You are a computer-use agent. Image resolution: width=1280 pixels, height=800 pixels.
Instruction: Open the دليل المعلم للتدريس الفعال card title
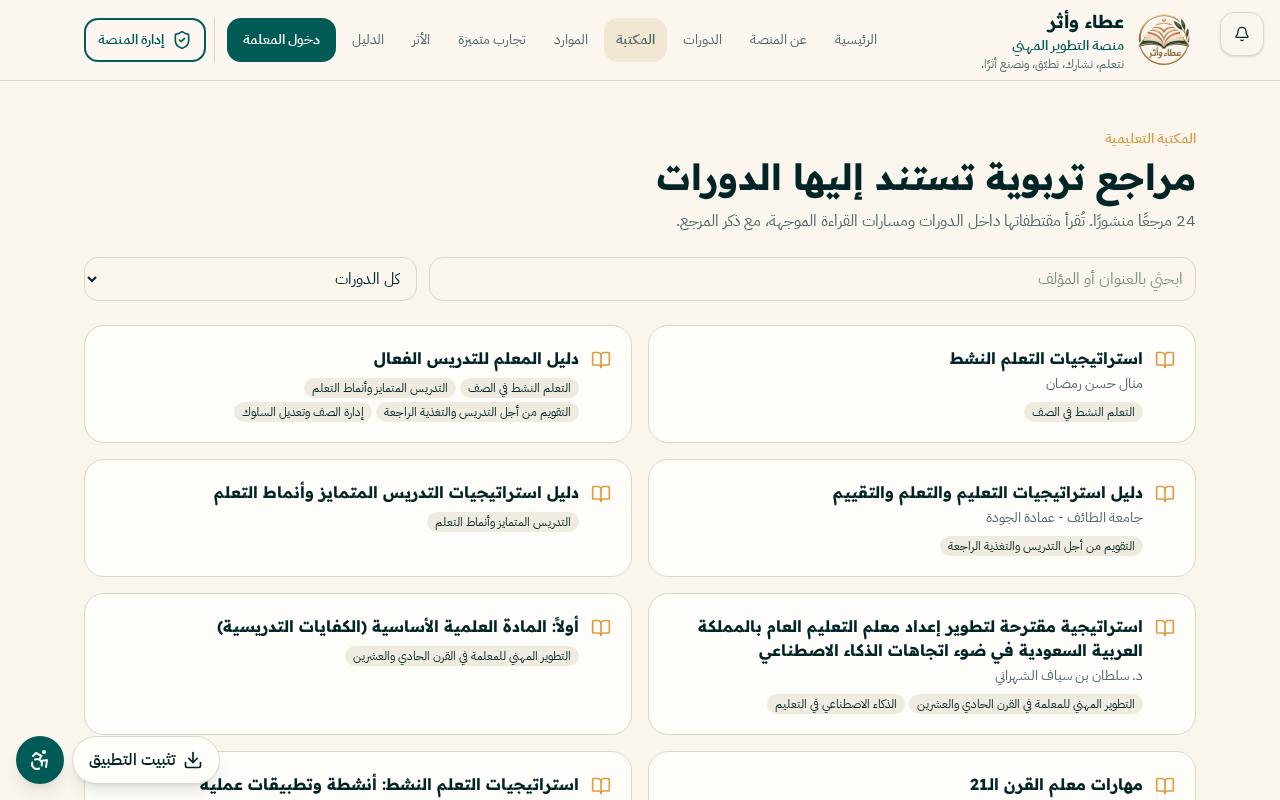476,359
